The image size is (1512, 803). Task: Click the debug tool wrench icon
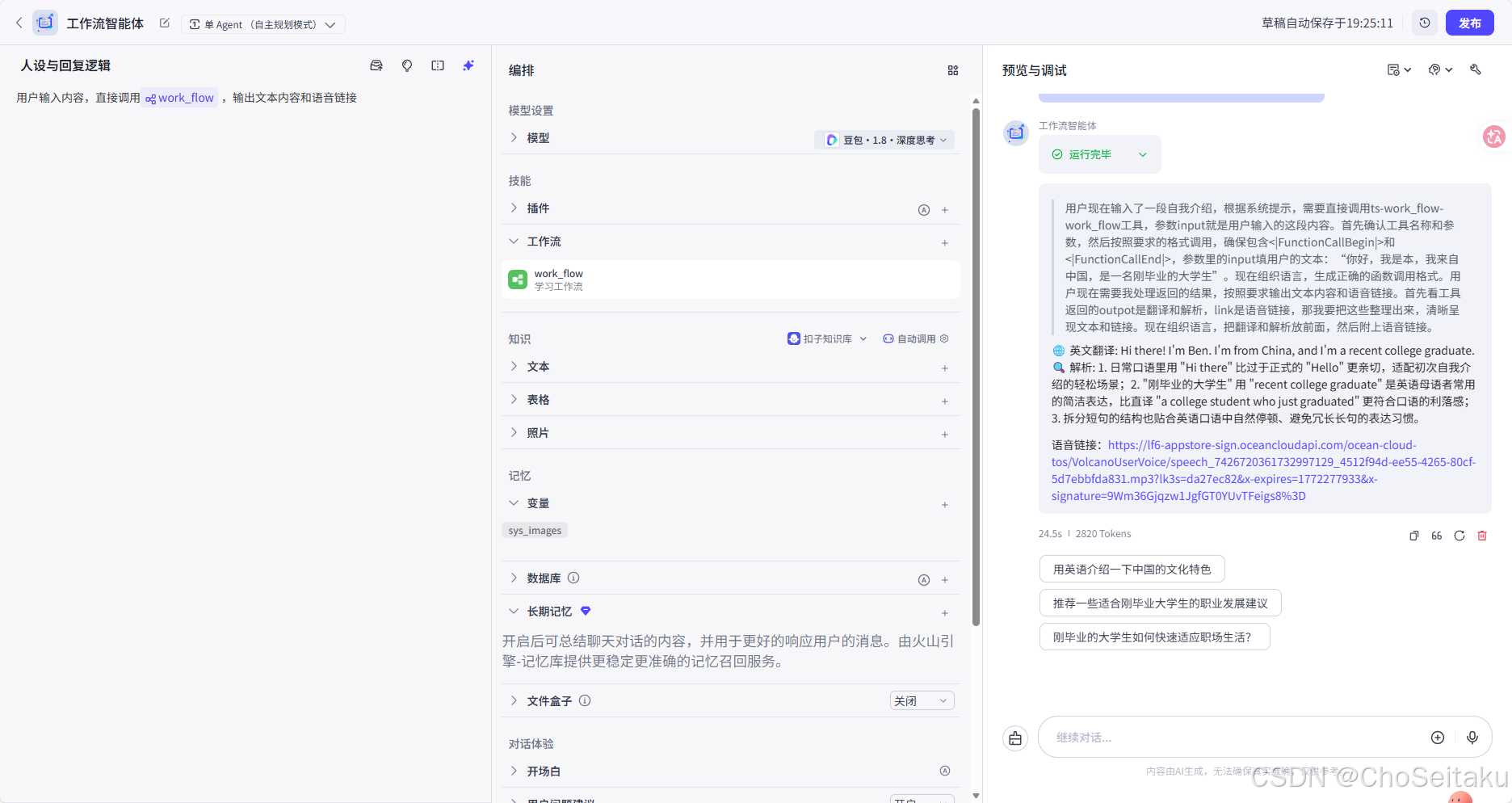[x=1476, y=70]
